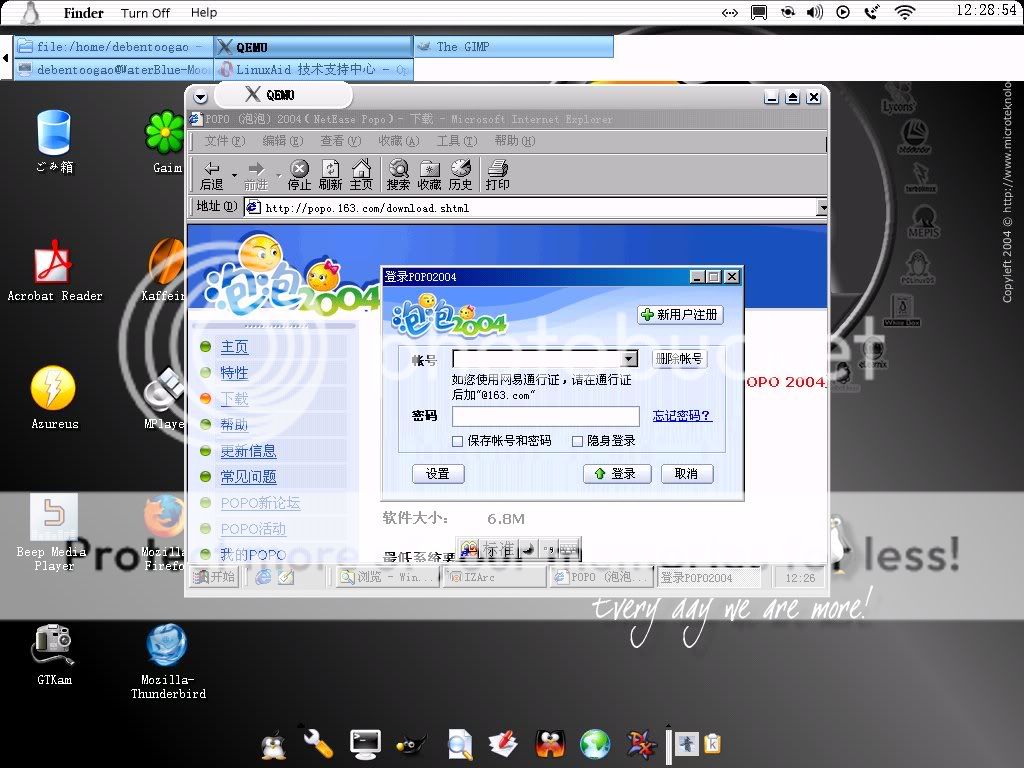Open the GTKam desktop icon

coord(54,655)
